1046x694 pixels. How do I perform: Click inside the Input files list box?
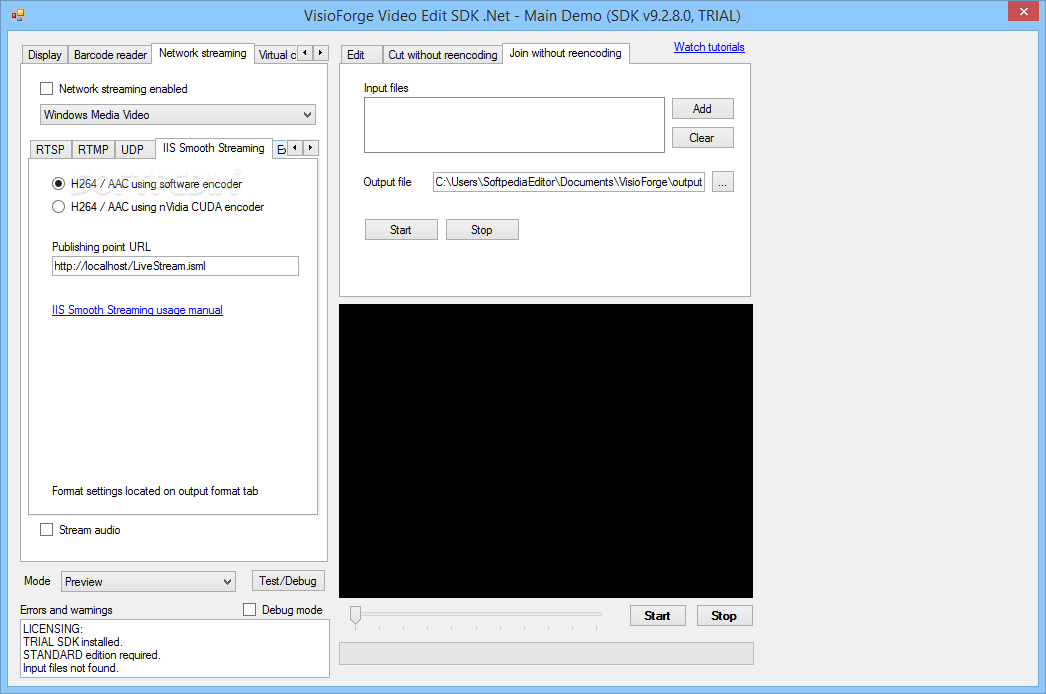click(514, 125)
